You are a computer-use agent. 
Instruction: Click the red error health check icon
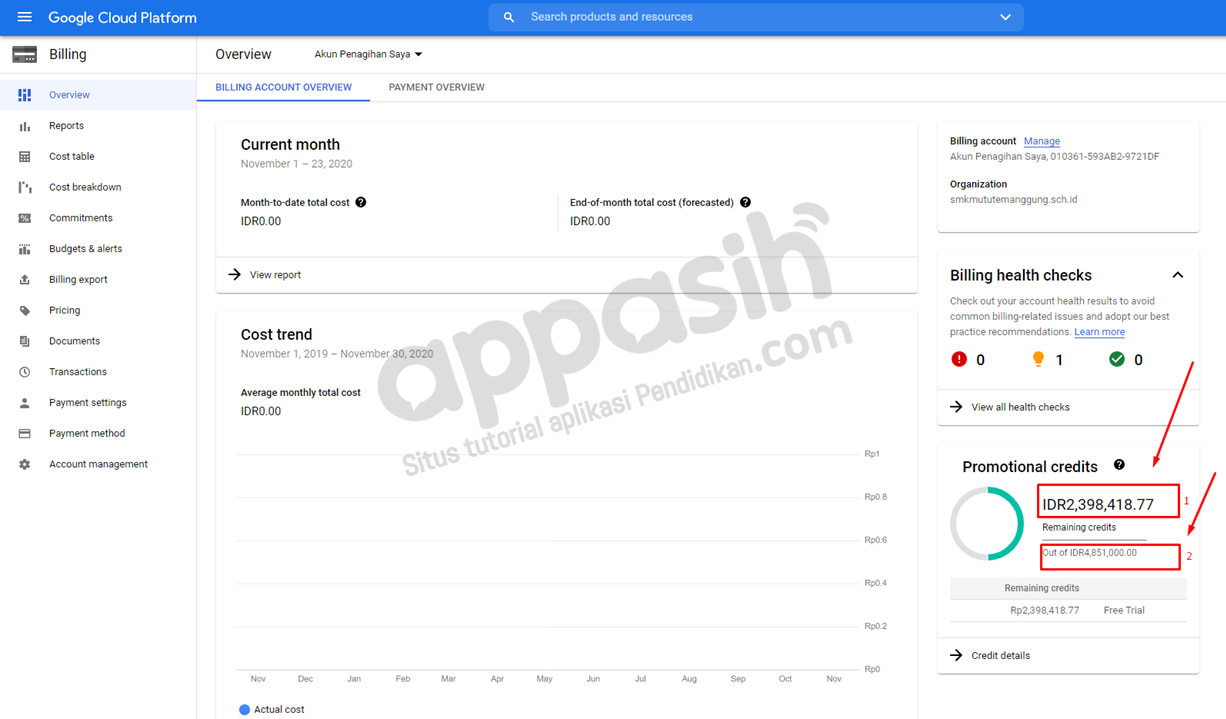click(x=959, y=359)
